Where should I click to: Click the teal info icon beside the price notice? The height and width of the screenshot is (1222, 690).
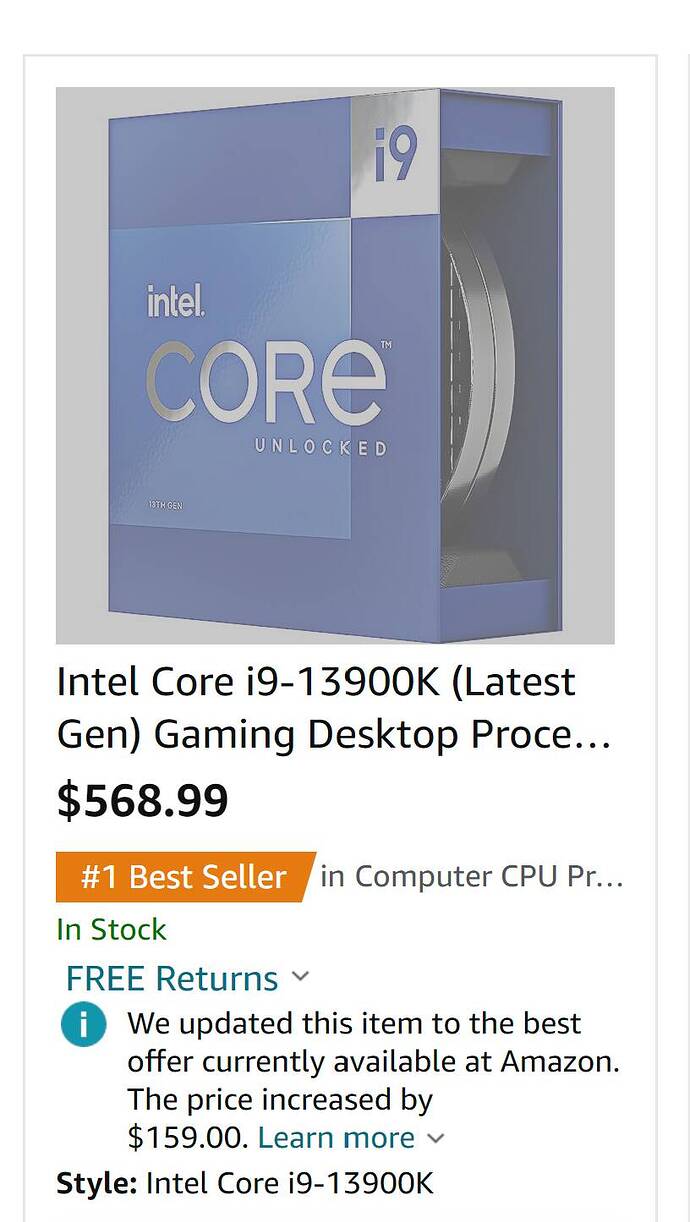click(85, 1024)
